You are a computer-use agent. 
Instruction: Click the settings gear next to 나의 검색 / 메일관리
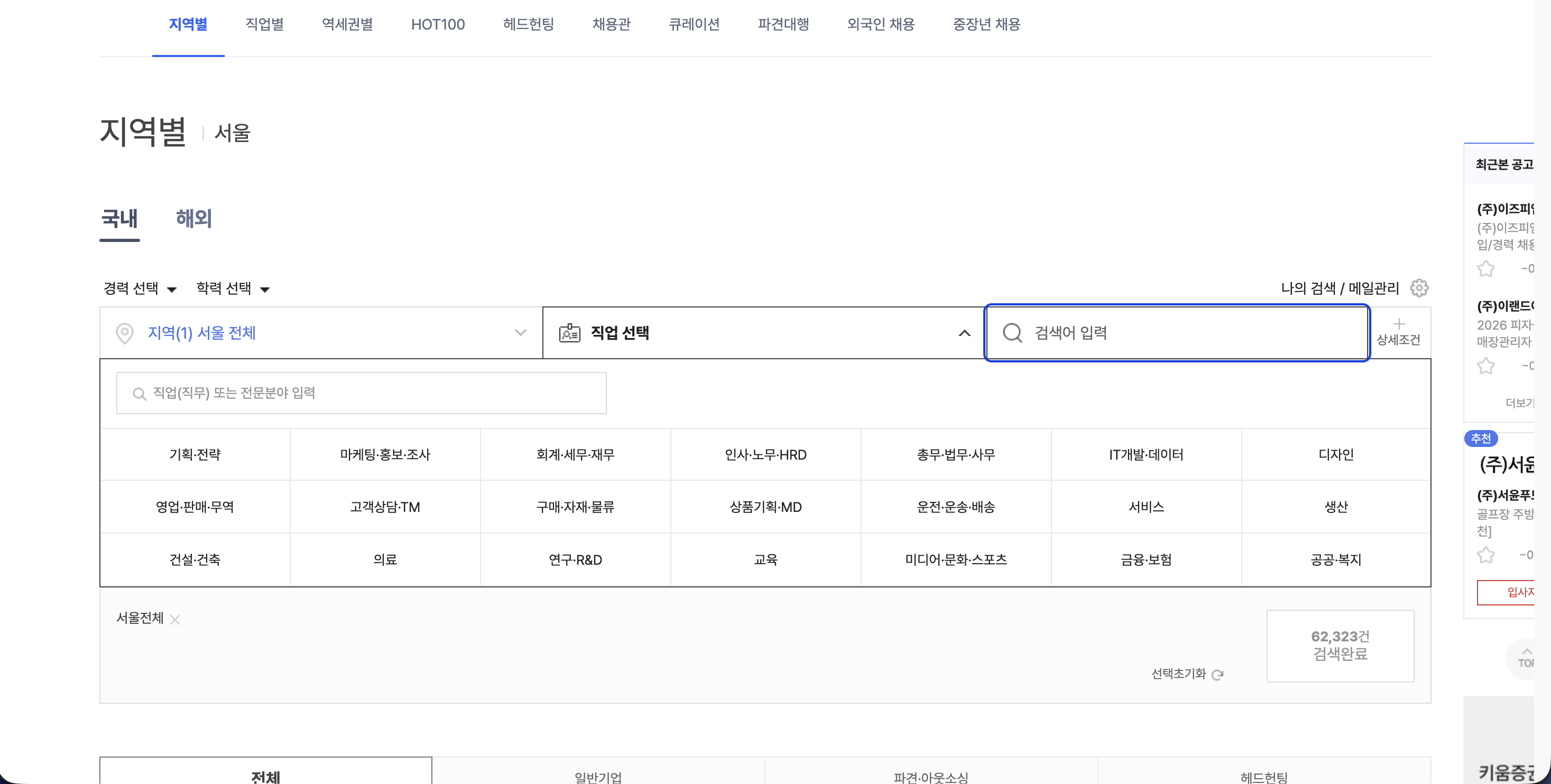click(x=1418, y=288)
